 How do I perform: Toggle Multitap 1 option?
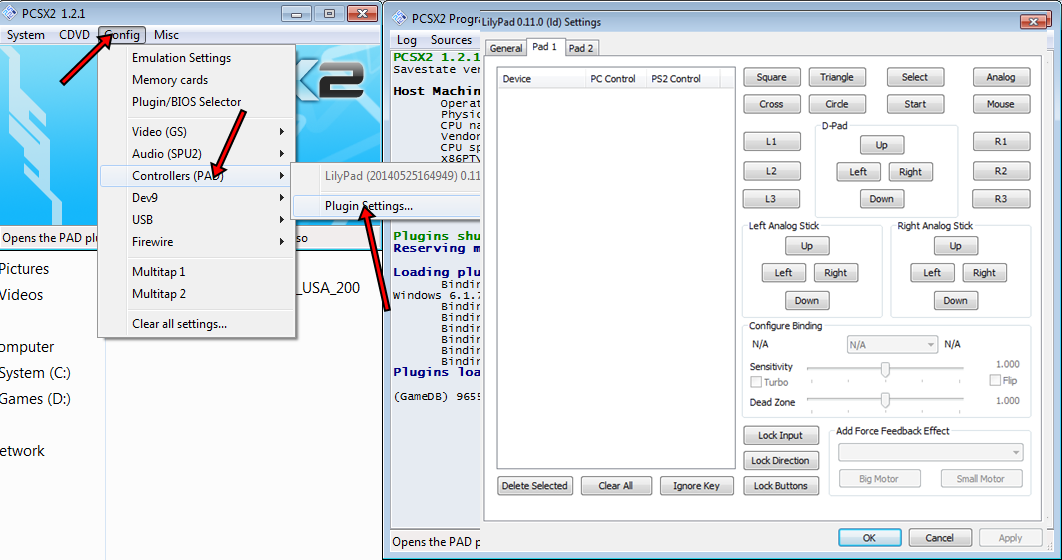(197, 272)
